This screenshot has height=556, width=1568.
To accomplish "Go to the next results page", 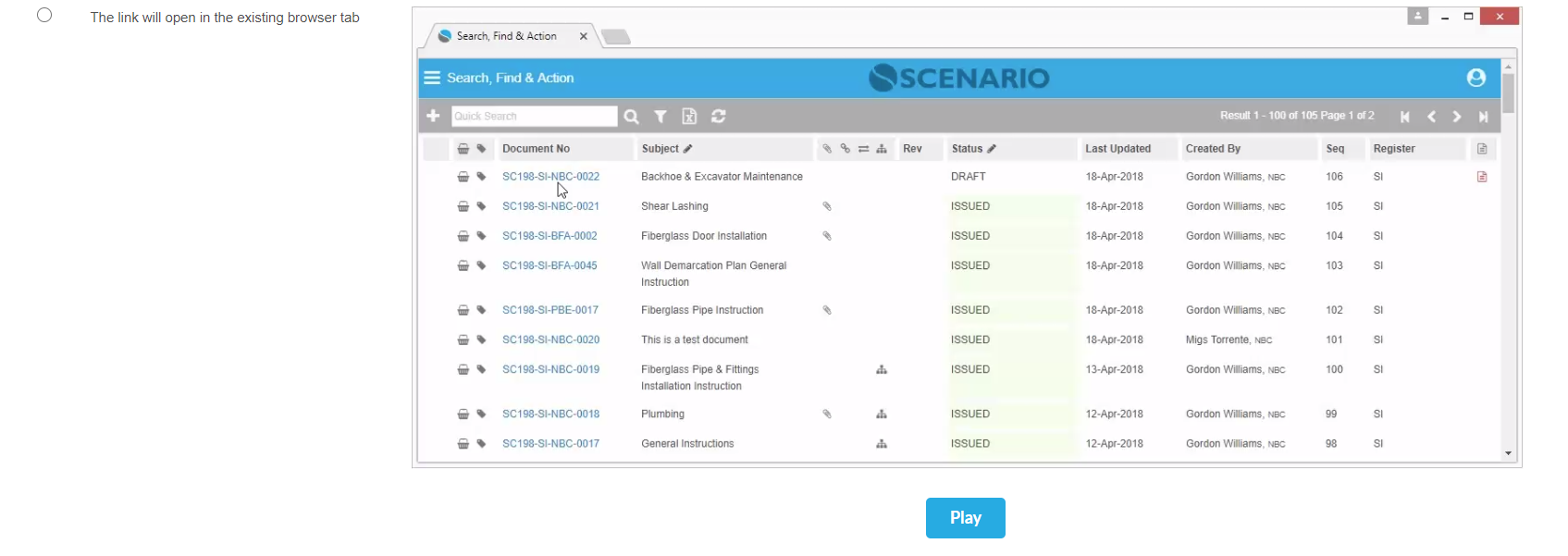I will click(1457, 117).
